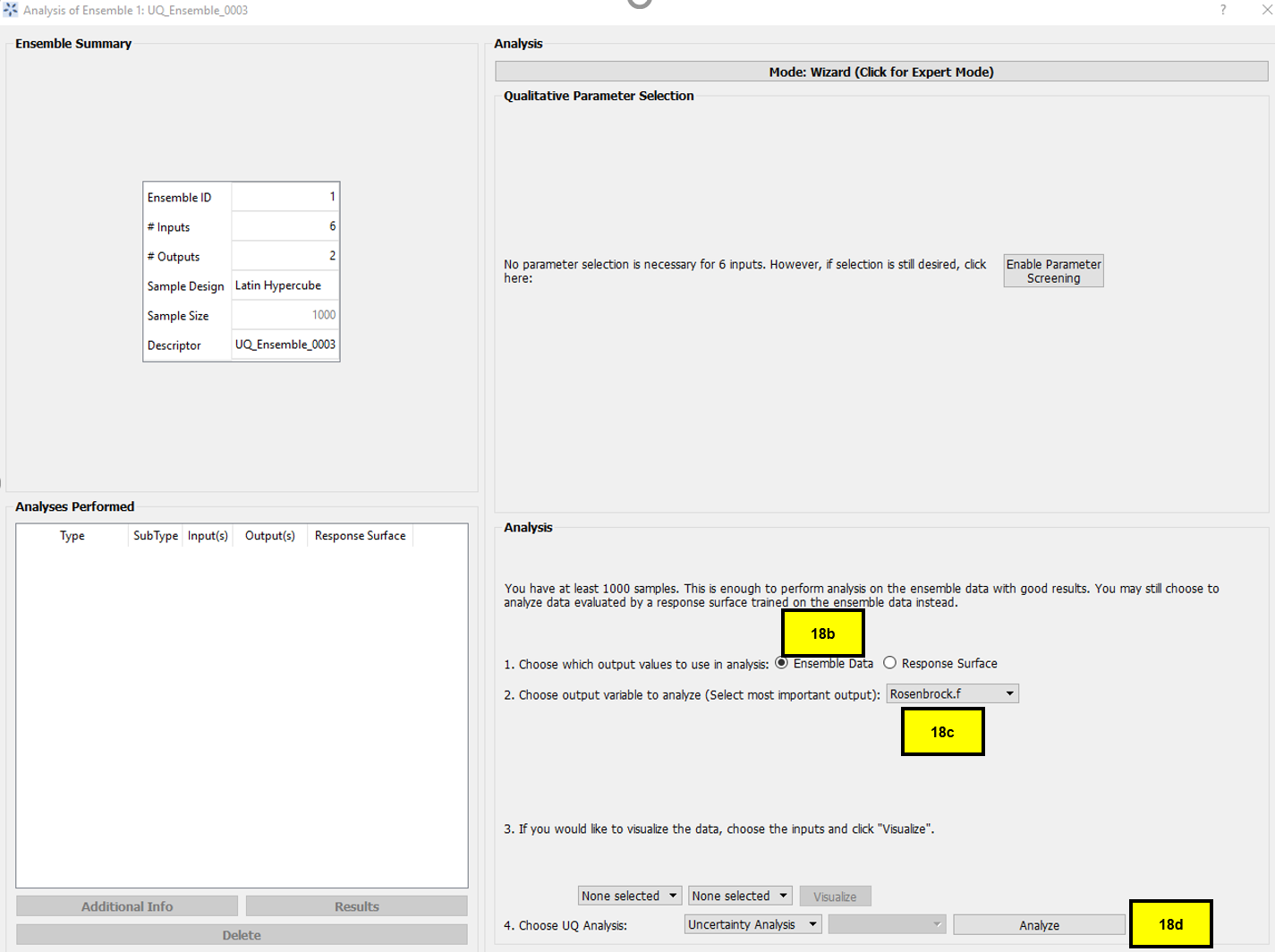This screenshot has width=1275, height=952.
Task: Switch to Expert Mode
Action: point(881,72)
